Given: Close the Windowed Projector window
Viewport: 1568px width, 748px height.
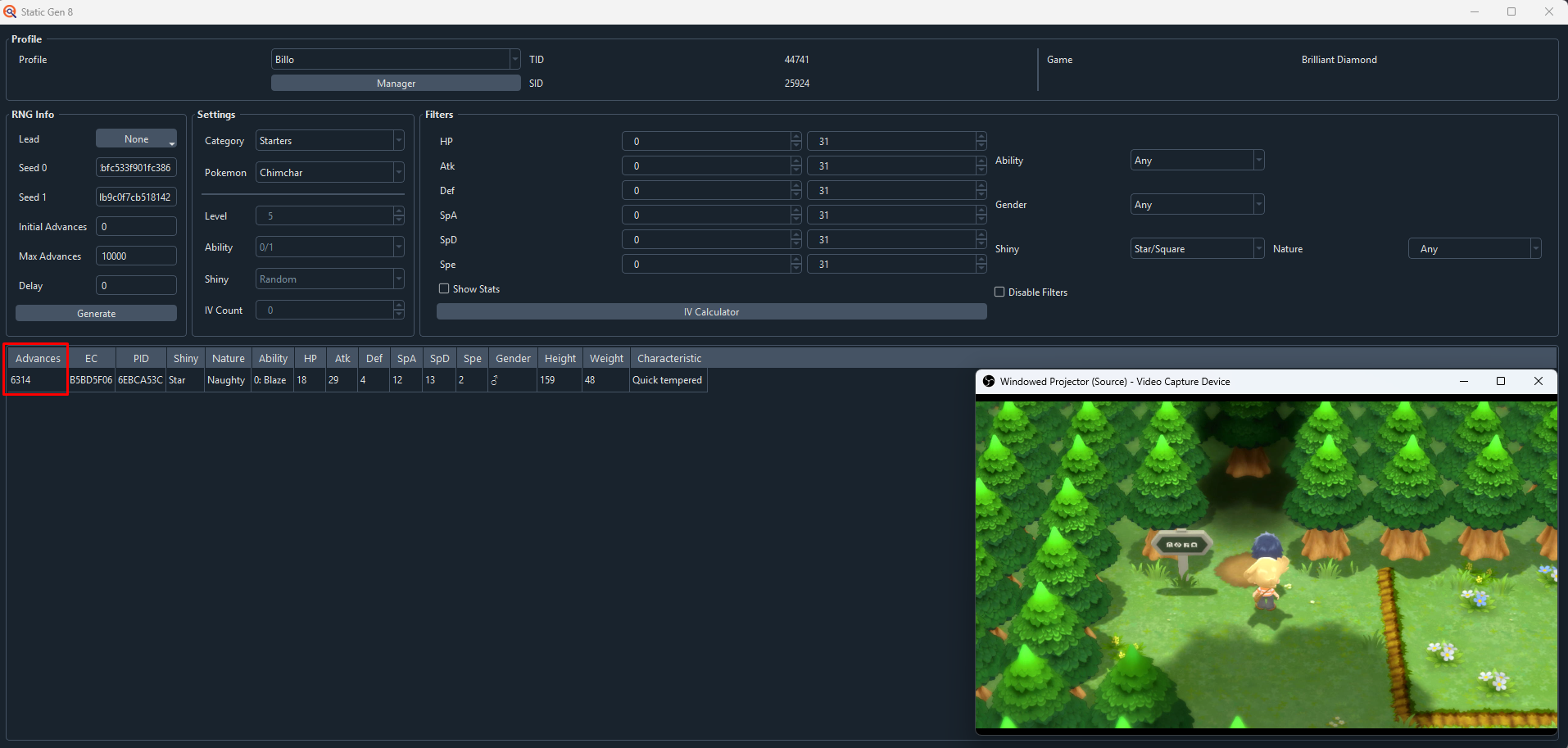Looking at the screenshot, I should click(x=1539, y=381).
